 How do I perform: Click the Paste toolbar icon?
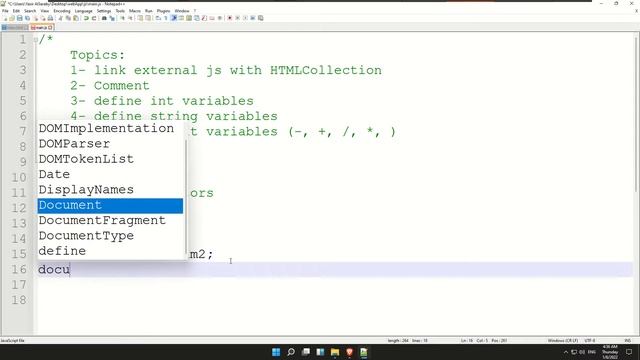[x=76, y=18]
